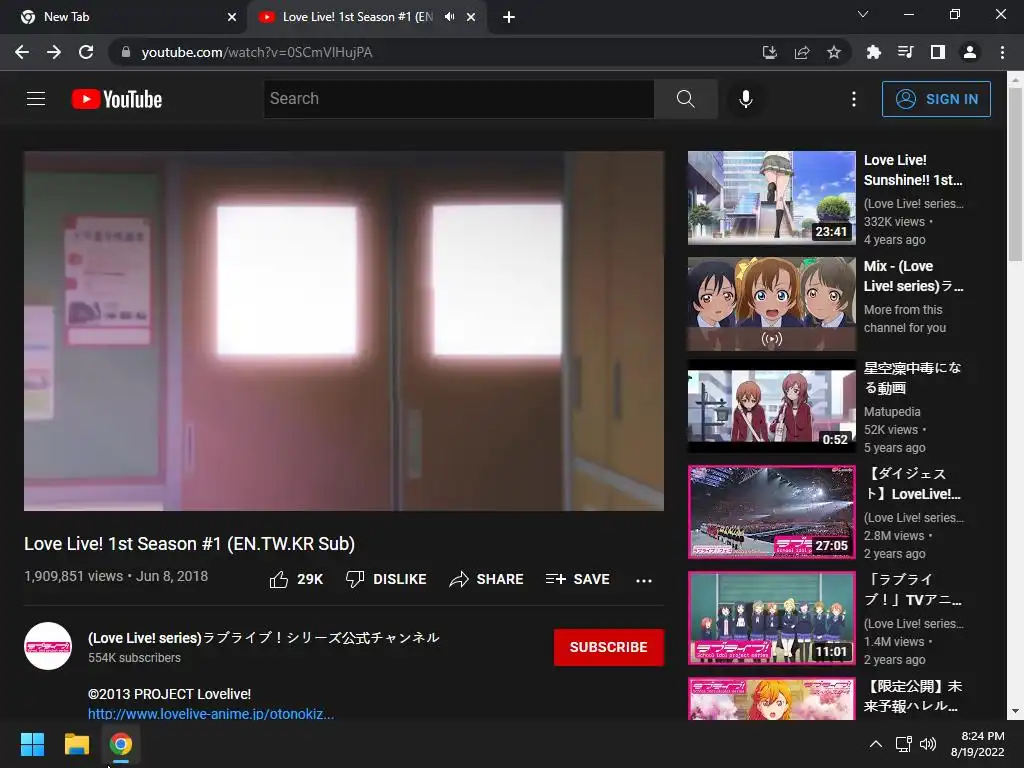Click the search magnifier button
Image resolution: width=1024 pixels, height=768 pixels.
click(685, 99)
